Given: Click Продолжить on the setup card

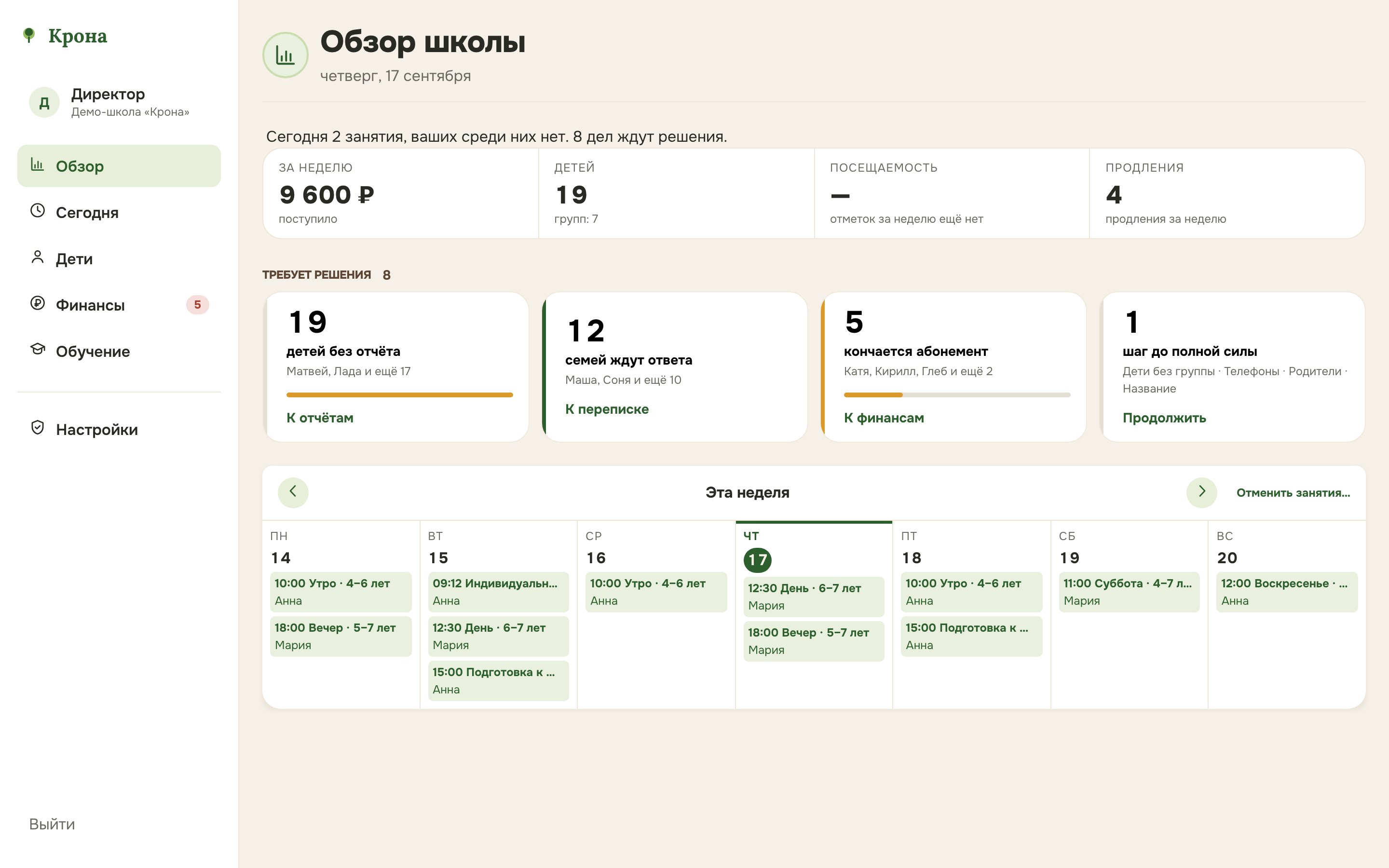Looking at the screenshot, I should [x=1164, y=418].
